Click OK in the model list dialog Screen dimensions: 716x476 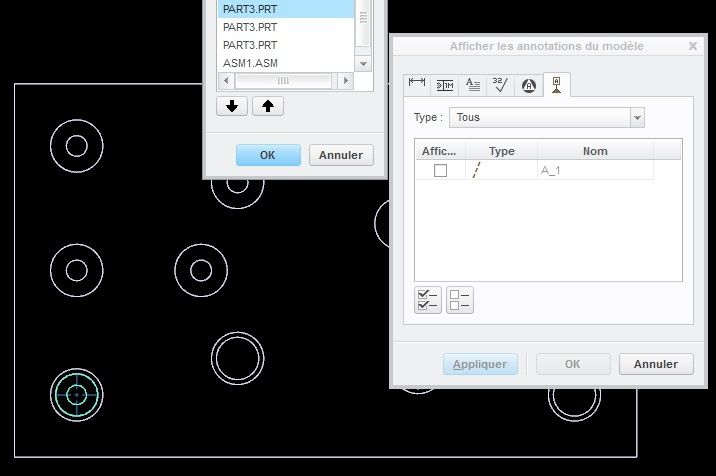(268, 155)
